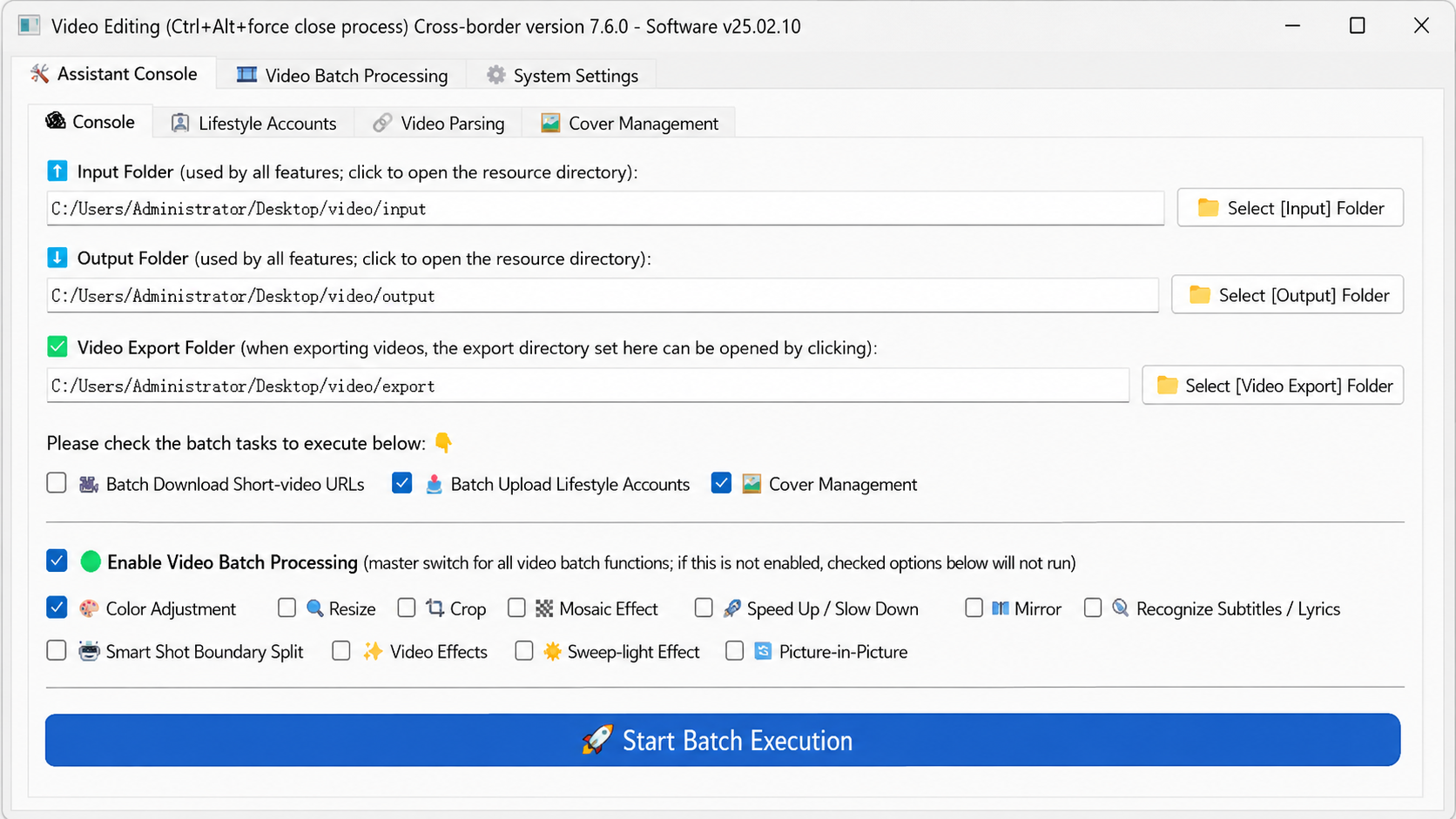Image resolution: width=1456 pixels, height=819 pixels.
Task: Click the camera icon beside Smart Shot Boundary Split
Action: coord(89,651)
